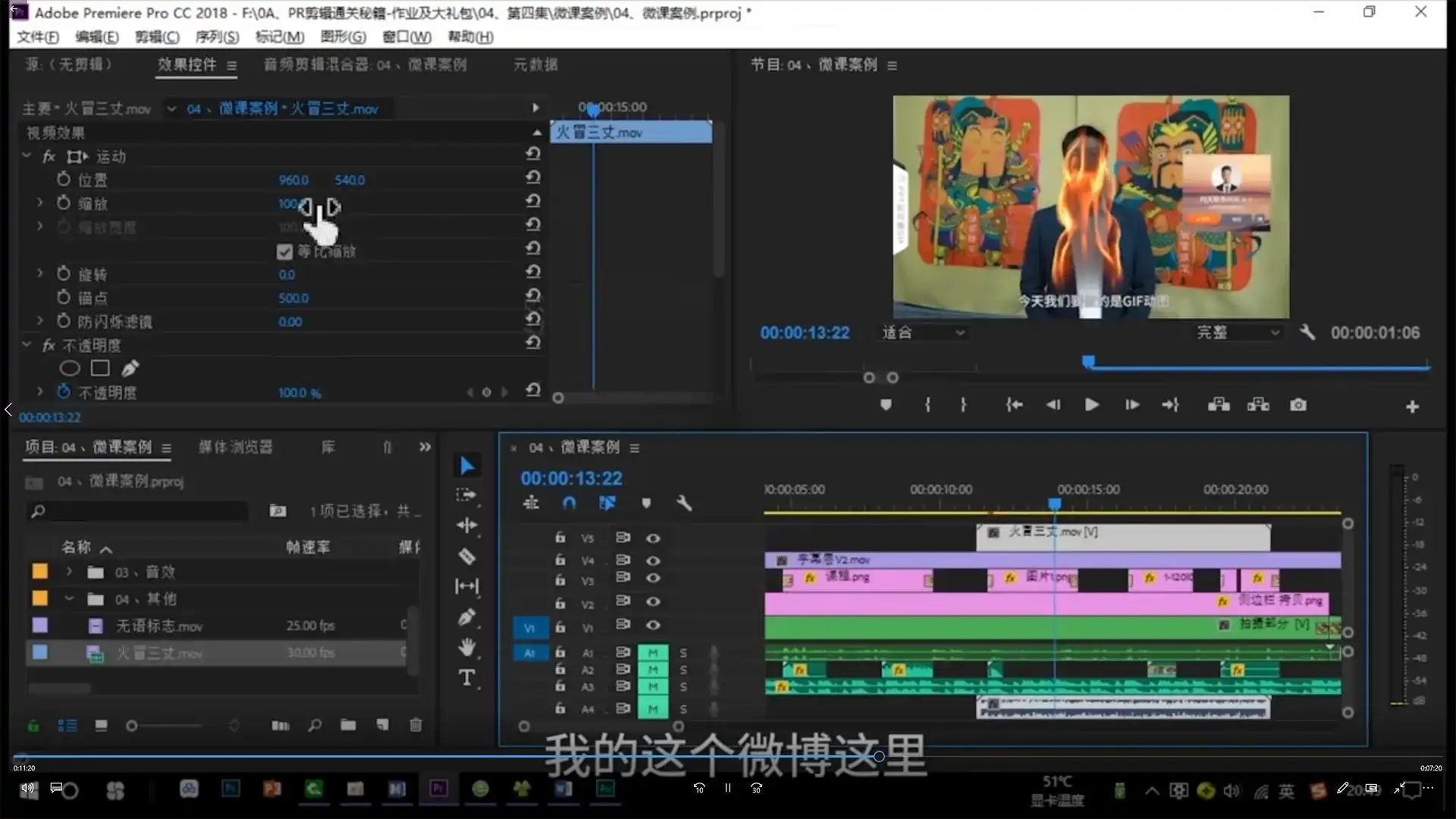Expand the 缩放 (Scale) property
1456x819 pixels.
pos(39,203)
